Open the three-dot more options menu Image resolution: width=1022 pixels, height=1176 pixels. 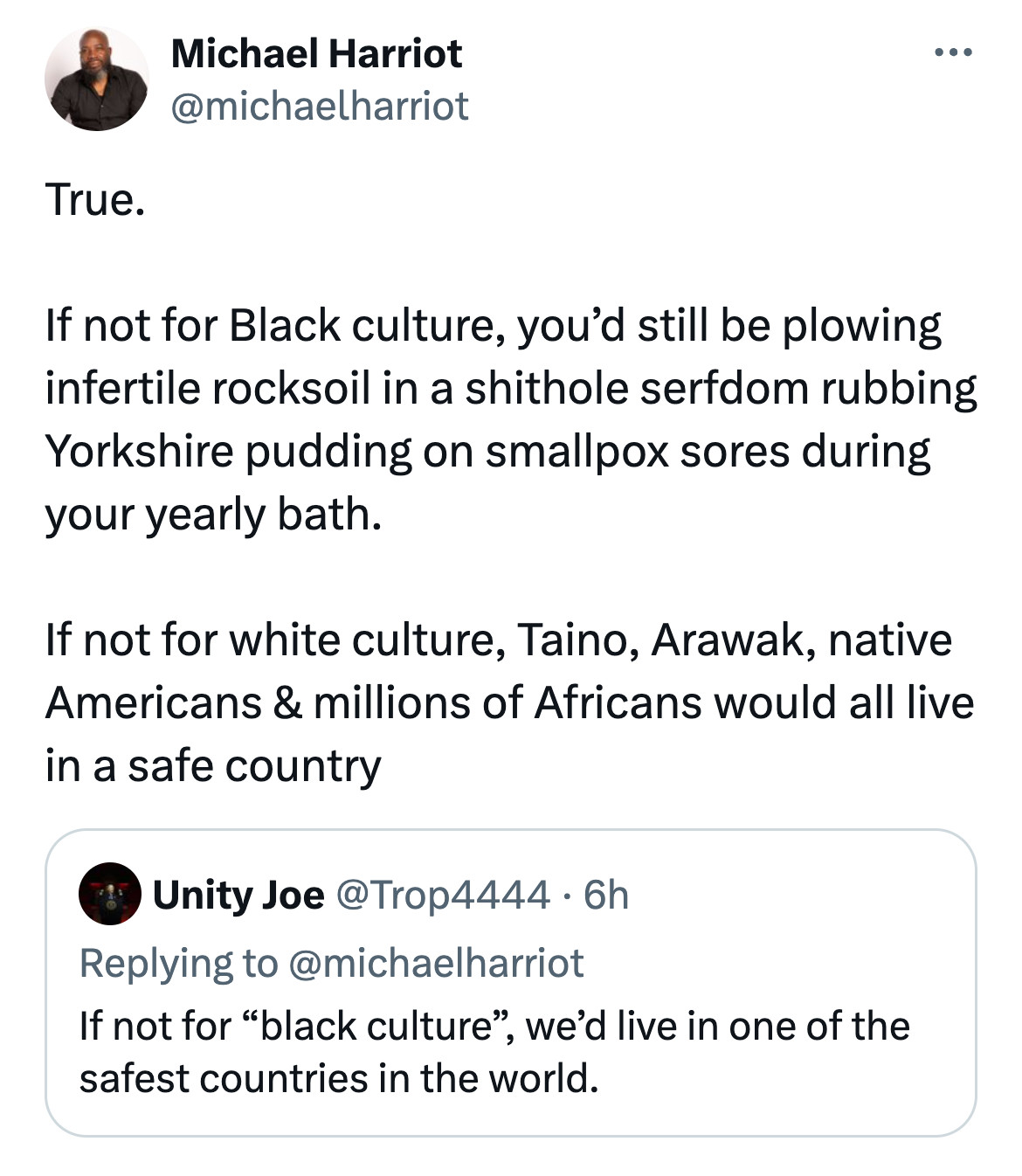tap(952, 54)
